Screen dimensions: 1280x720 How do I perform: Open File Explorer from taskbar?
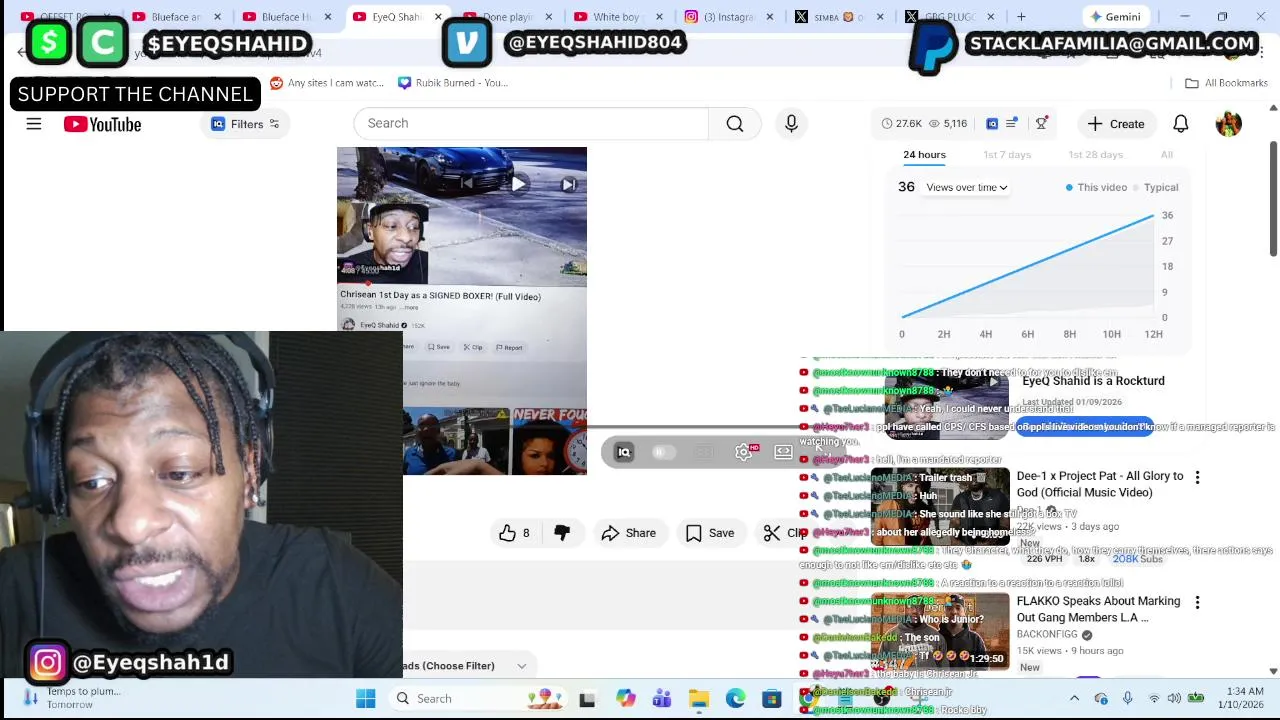[698, 699]
